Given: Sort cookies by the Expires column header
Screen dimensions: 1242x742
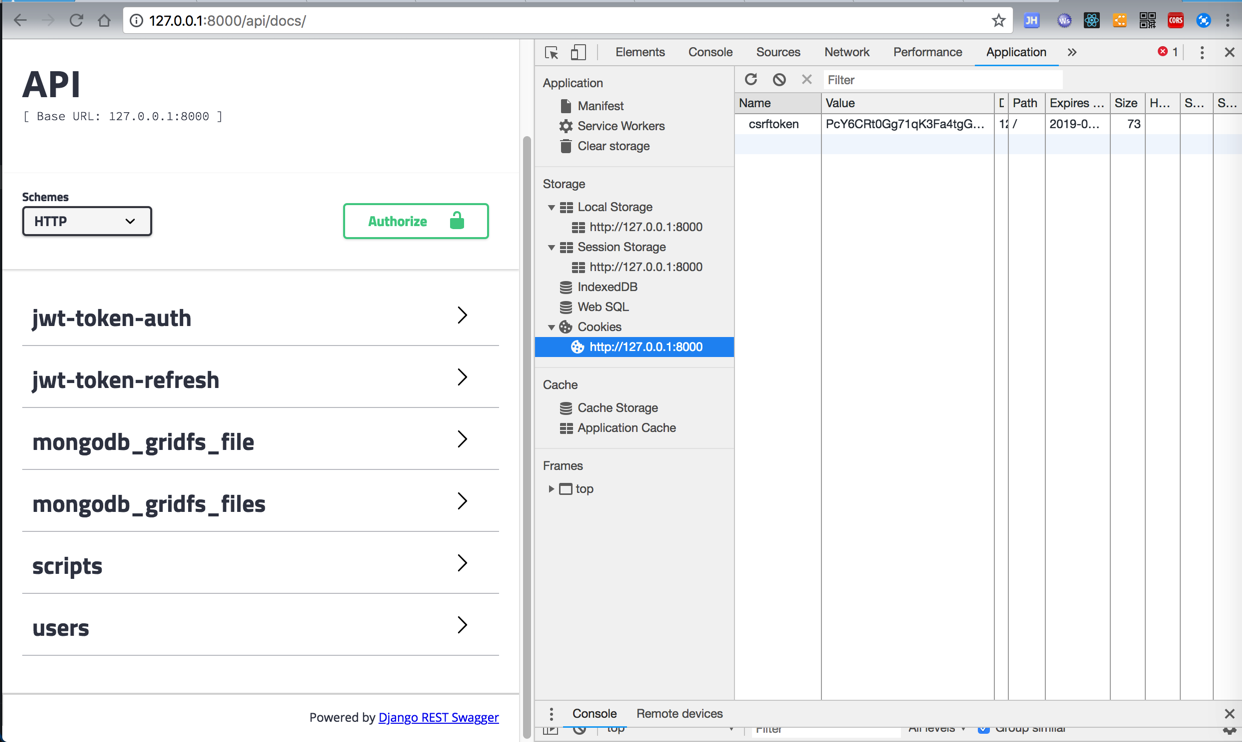Looking at the screenshot, I should pyautogui.click(x=1076, y=103).
